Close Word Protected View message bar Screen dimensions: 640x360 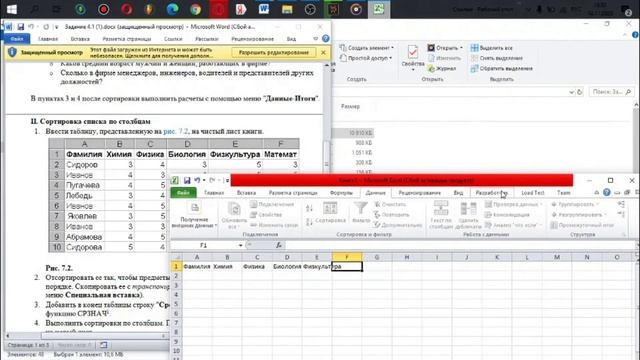(x=323, y=53)
